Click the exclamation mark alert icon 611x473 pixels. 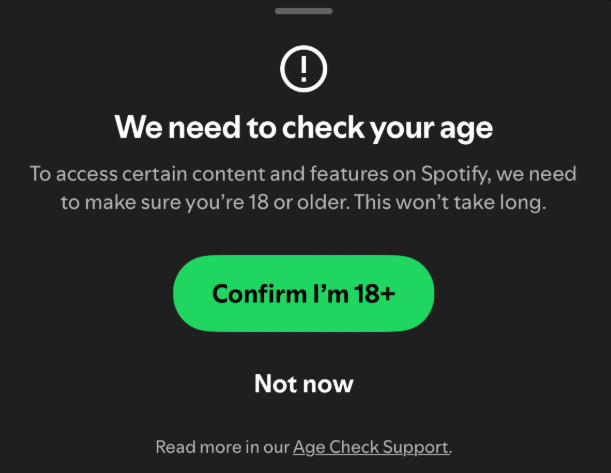[304, 69]
